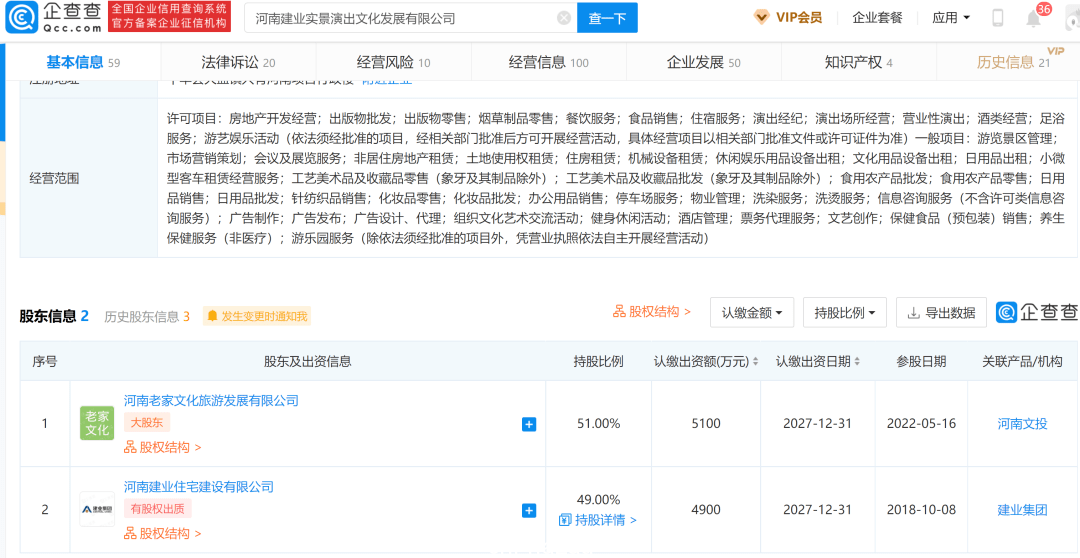The image size is (1080, 558).
Task: Switch to the 历史信息 tab
Action: 1012,63
